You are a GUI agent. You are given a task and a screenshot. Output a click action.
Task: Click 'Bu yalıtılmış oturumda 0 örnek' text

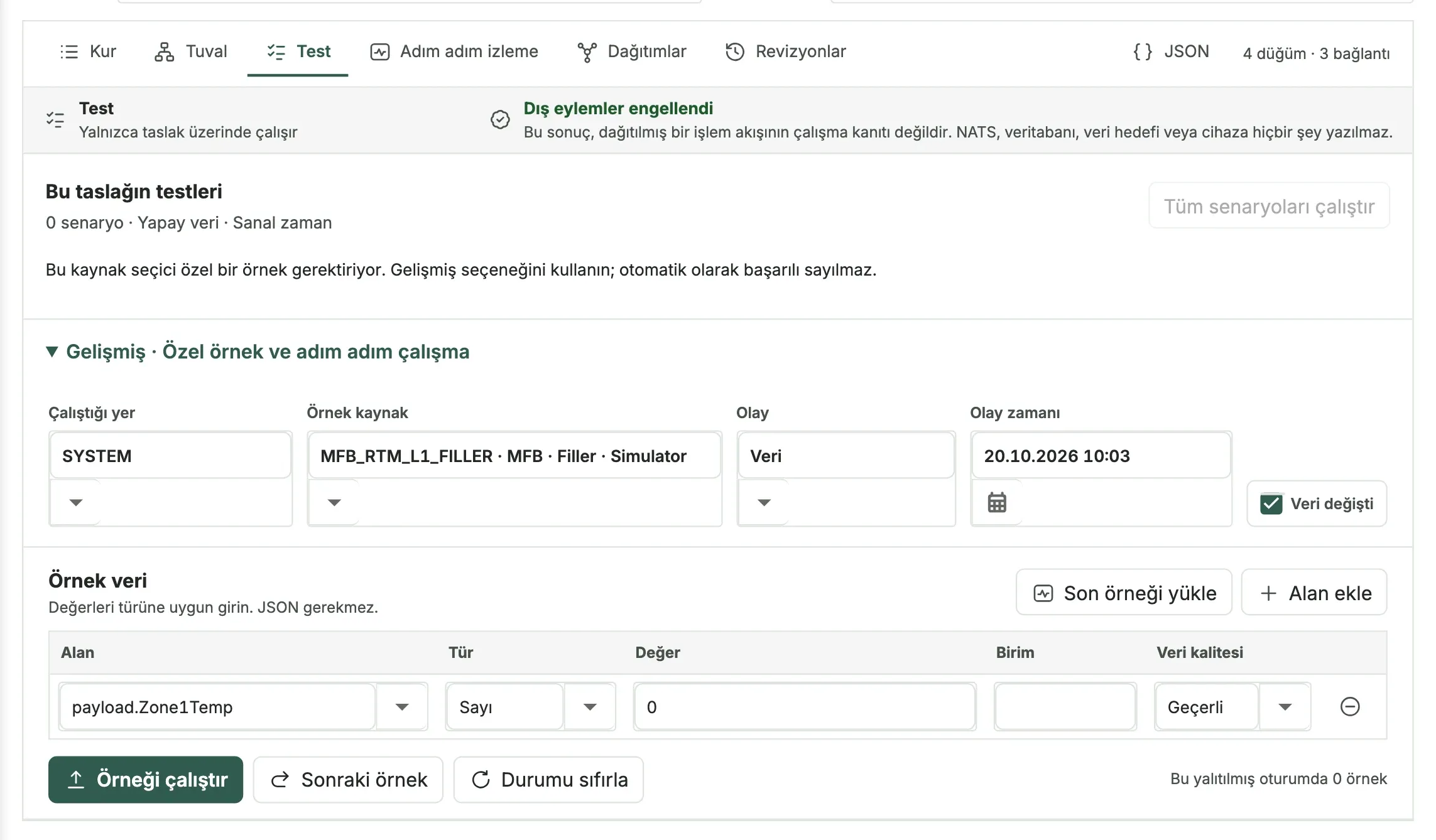(x=1278, y=779)
